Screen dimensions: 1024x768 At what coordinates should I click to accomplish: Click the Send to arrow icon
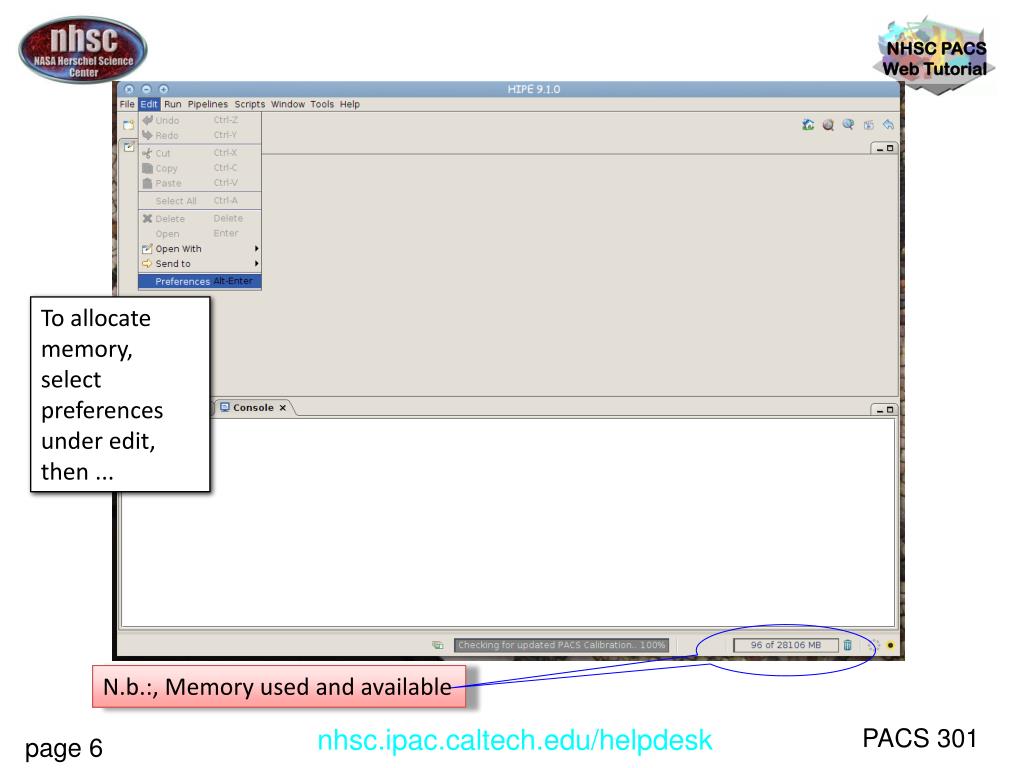(148, 264)
